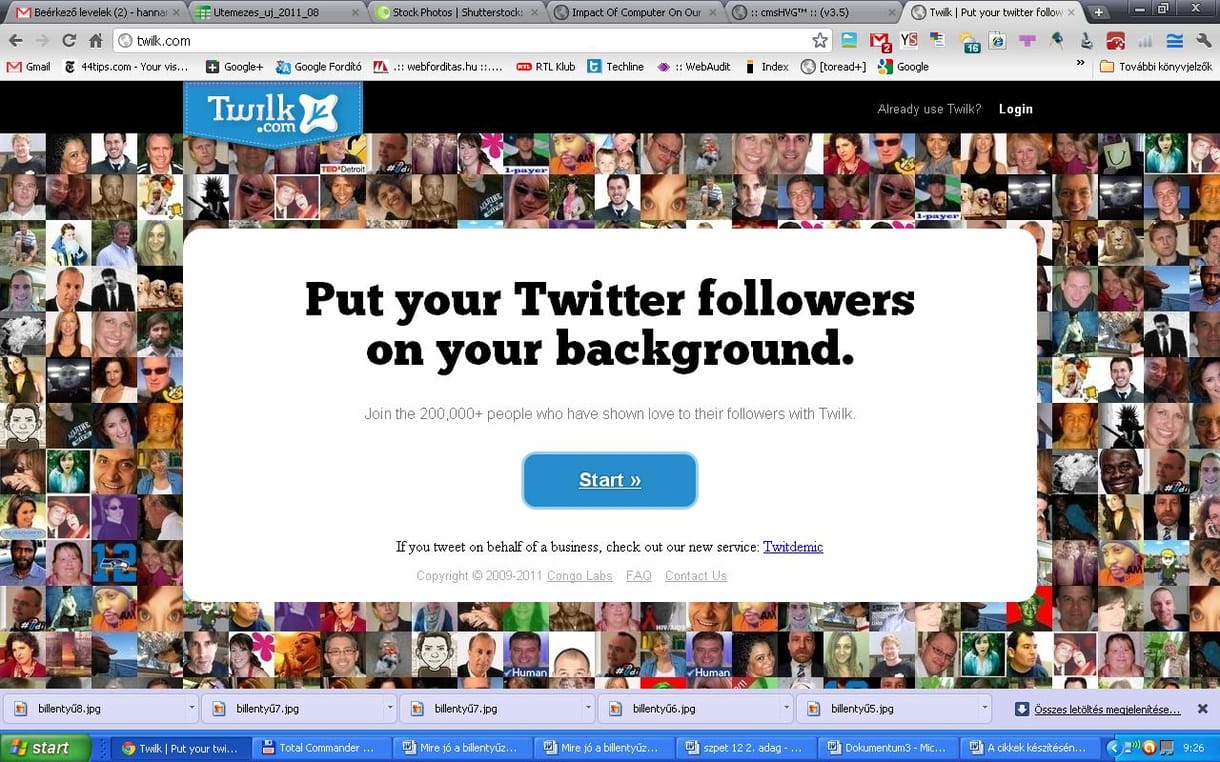Click the IE Tab extension icon
The height and width of the screenshot is (762, 1220).
click(997, 41)
